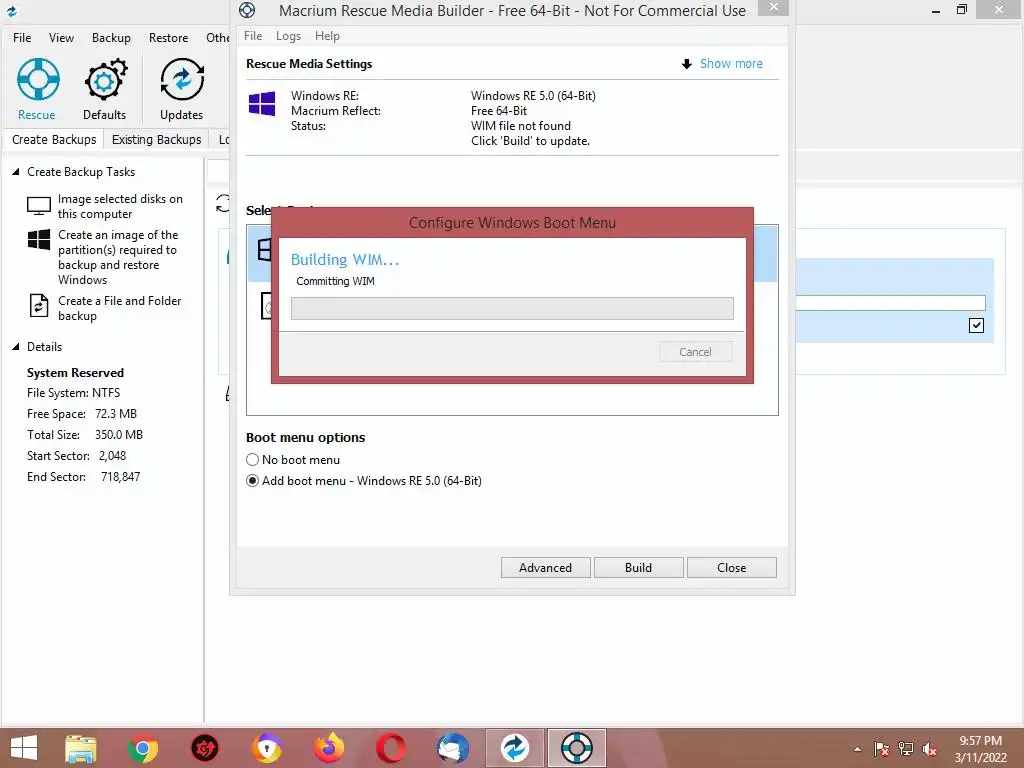Screen dimensions: 1024x768
Task: Select Add boot menu Windows RE 5.0
Action: click(x=364, y=481)
